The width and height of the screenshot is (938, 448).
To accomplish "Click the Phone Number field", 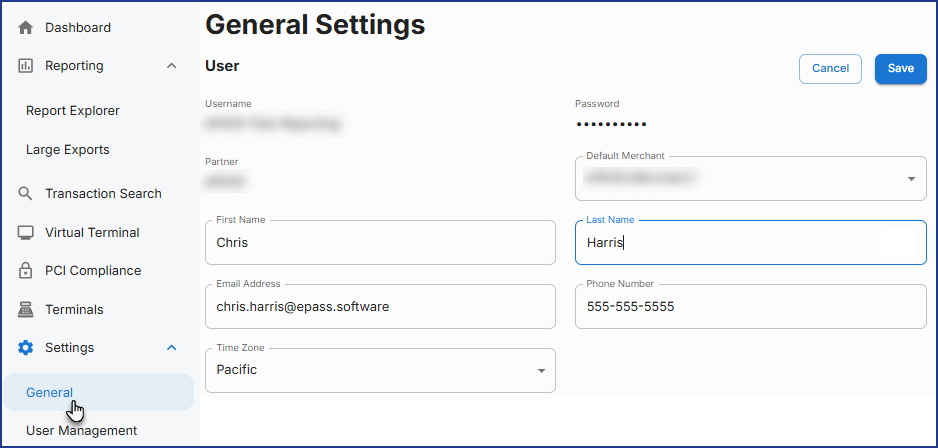I will point(750,306).
